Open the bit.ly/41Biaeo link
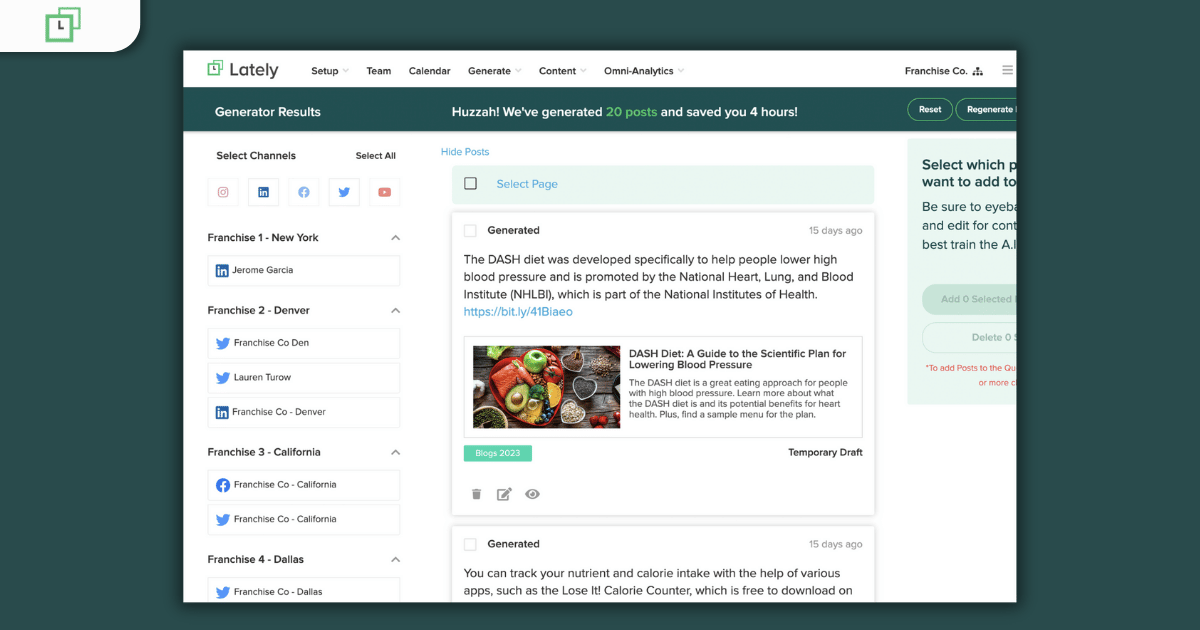The height and width of the screenshot is (630, 1200). pos(518,312)
